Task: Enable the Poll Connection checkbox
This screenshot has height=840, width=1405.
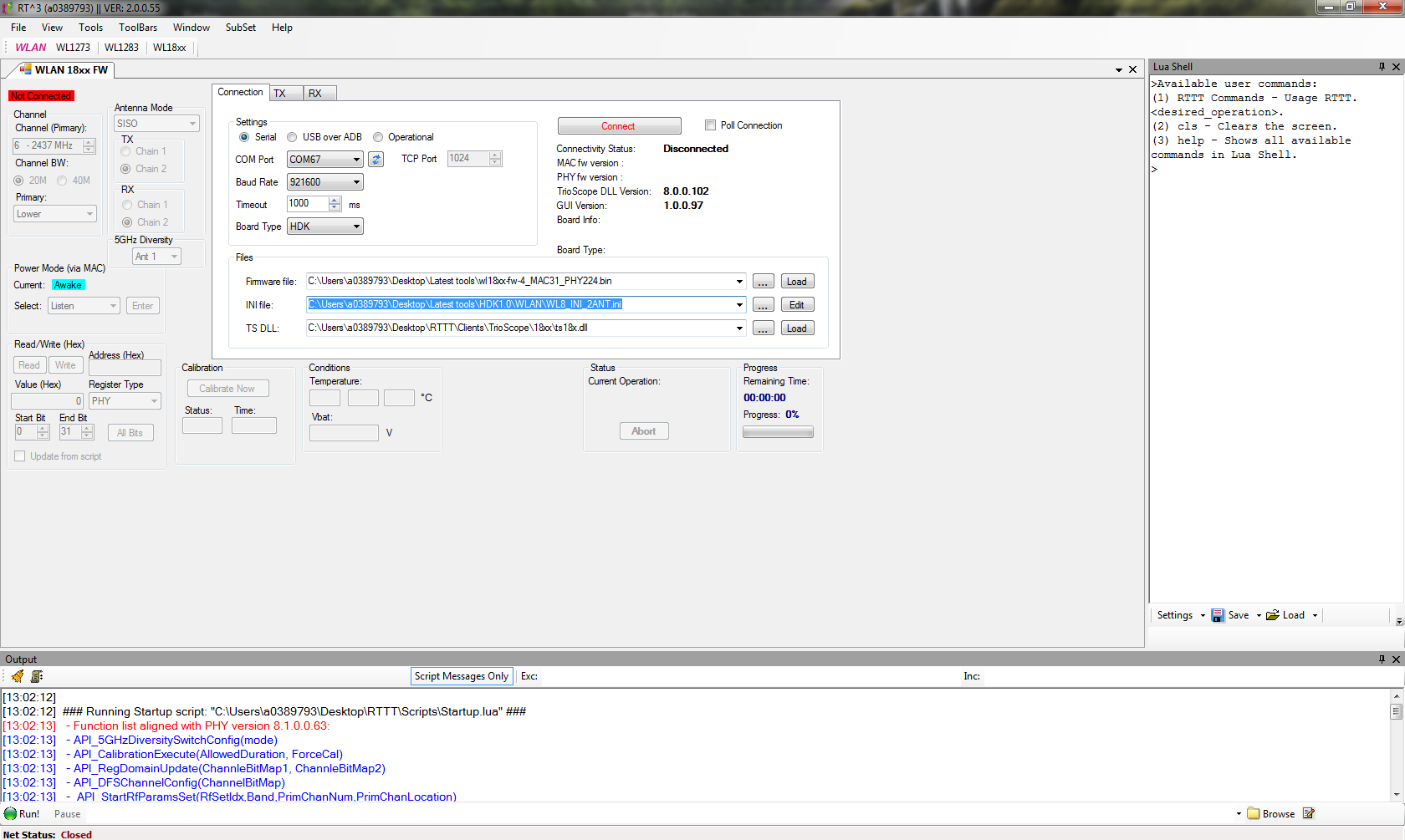Action: click(710, 125)
